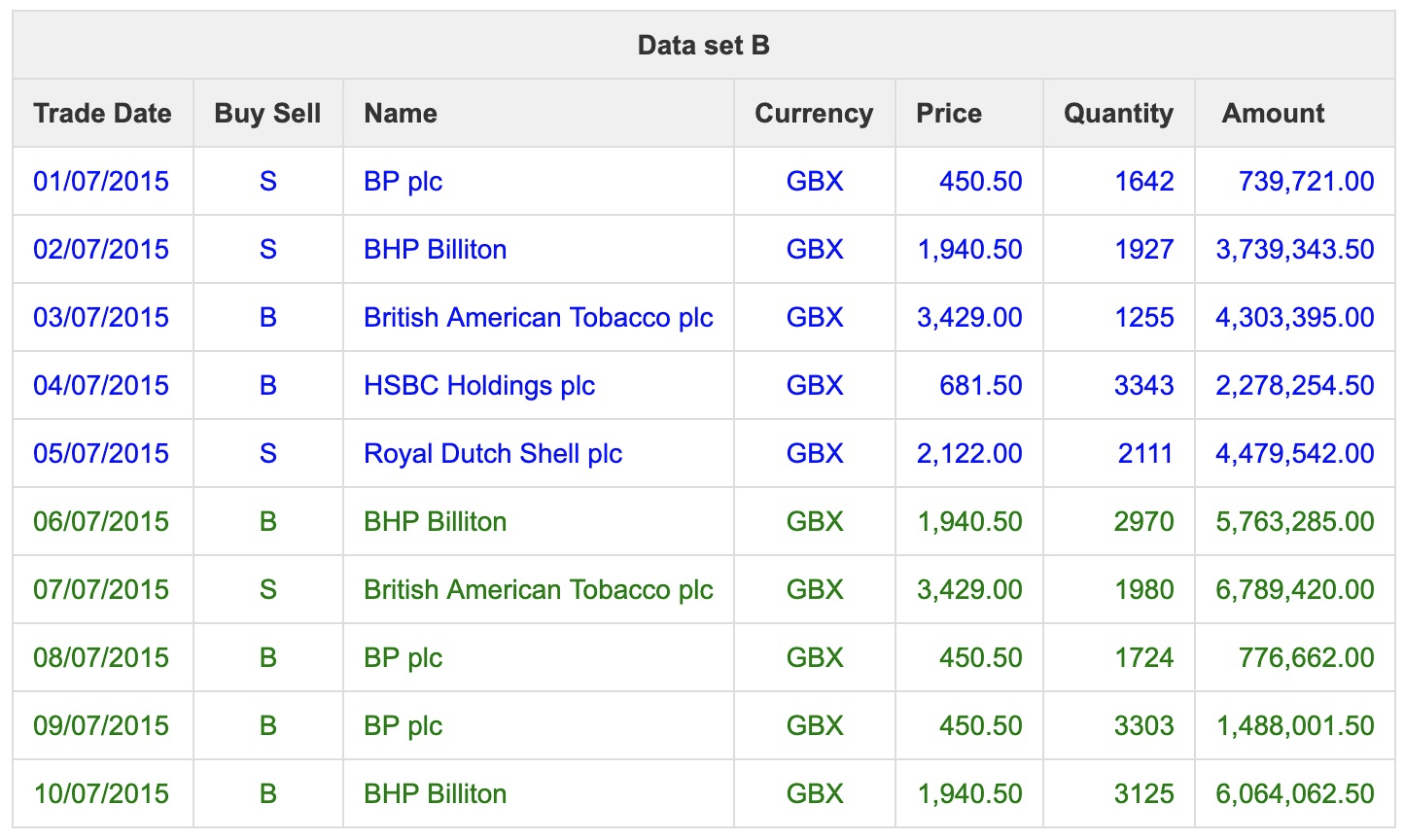Select the quantity 3343
This screenshot has width=1404, height=840.
1144,386
